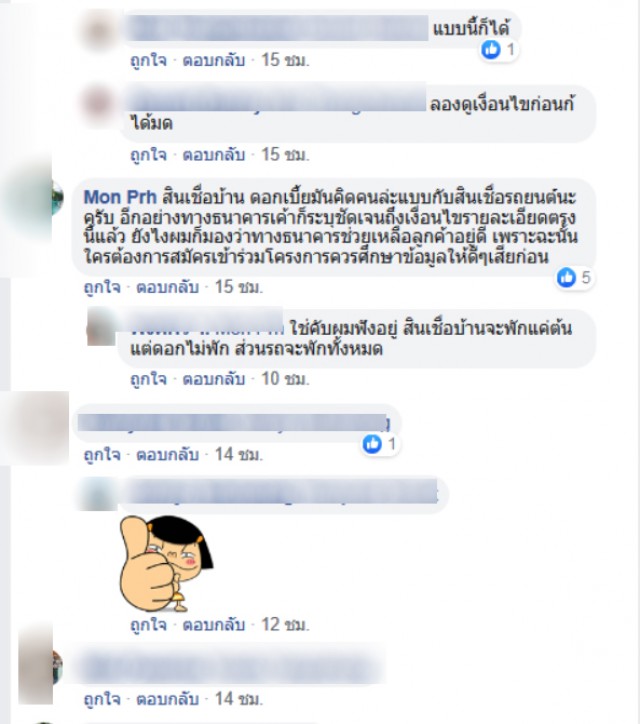Image resolution: width=640 pixels, height=724 pixels.
Task: Click Mon Prh's blurred avatar picture
Action: coord(32,198)
